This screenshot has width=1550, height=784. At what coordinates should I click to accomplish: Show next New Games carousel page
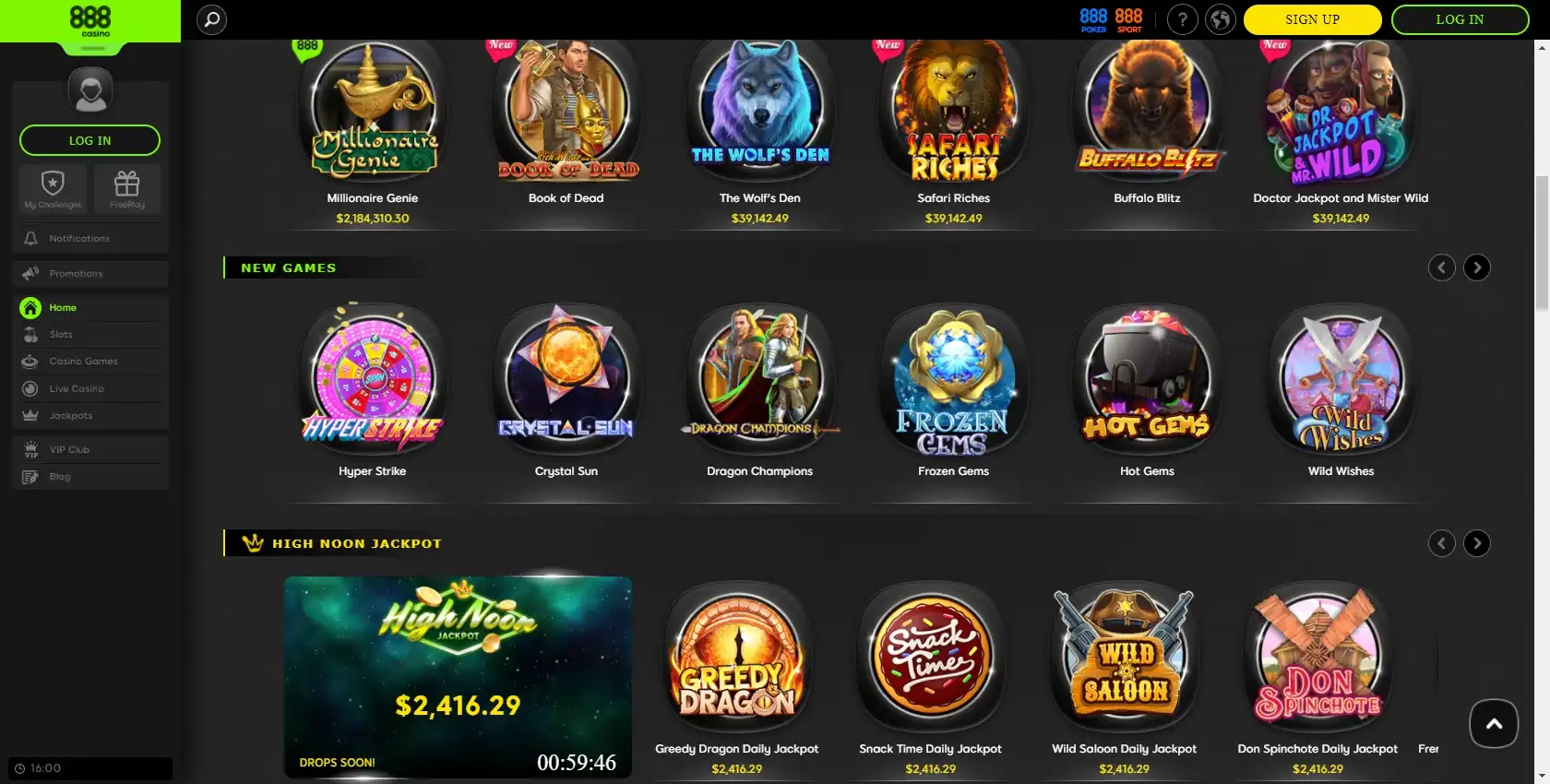point(1476,267)
